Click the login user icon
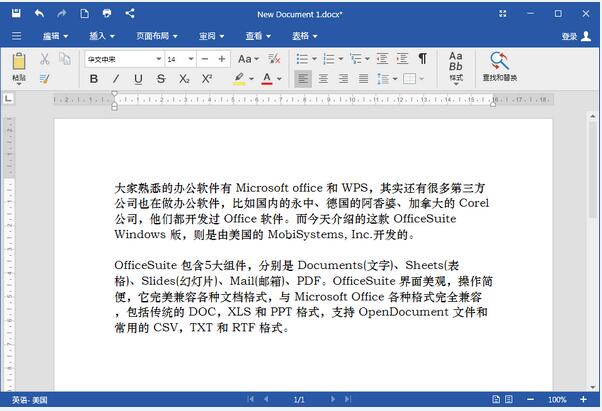602x411 pixels. (586, 36)
